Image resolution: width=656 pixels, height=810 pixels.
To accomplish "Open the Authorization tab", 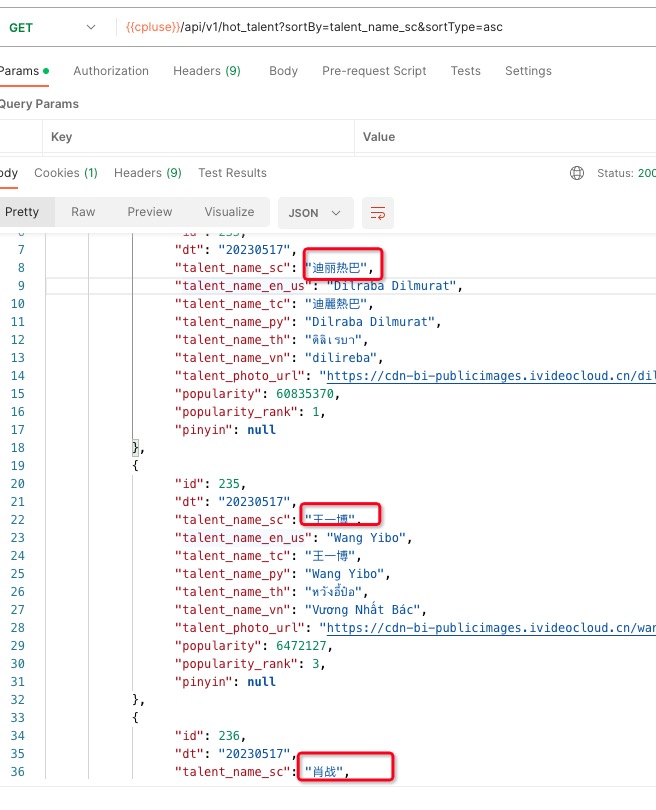I will point(111,71).
